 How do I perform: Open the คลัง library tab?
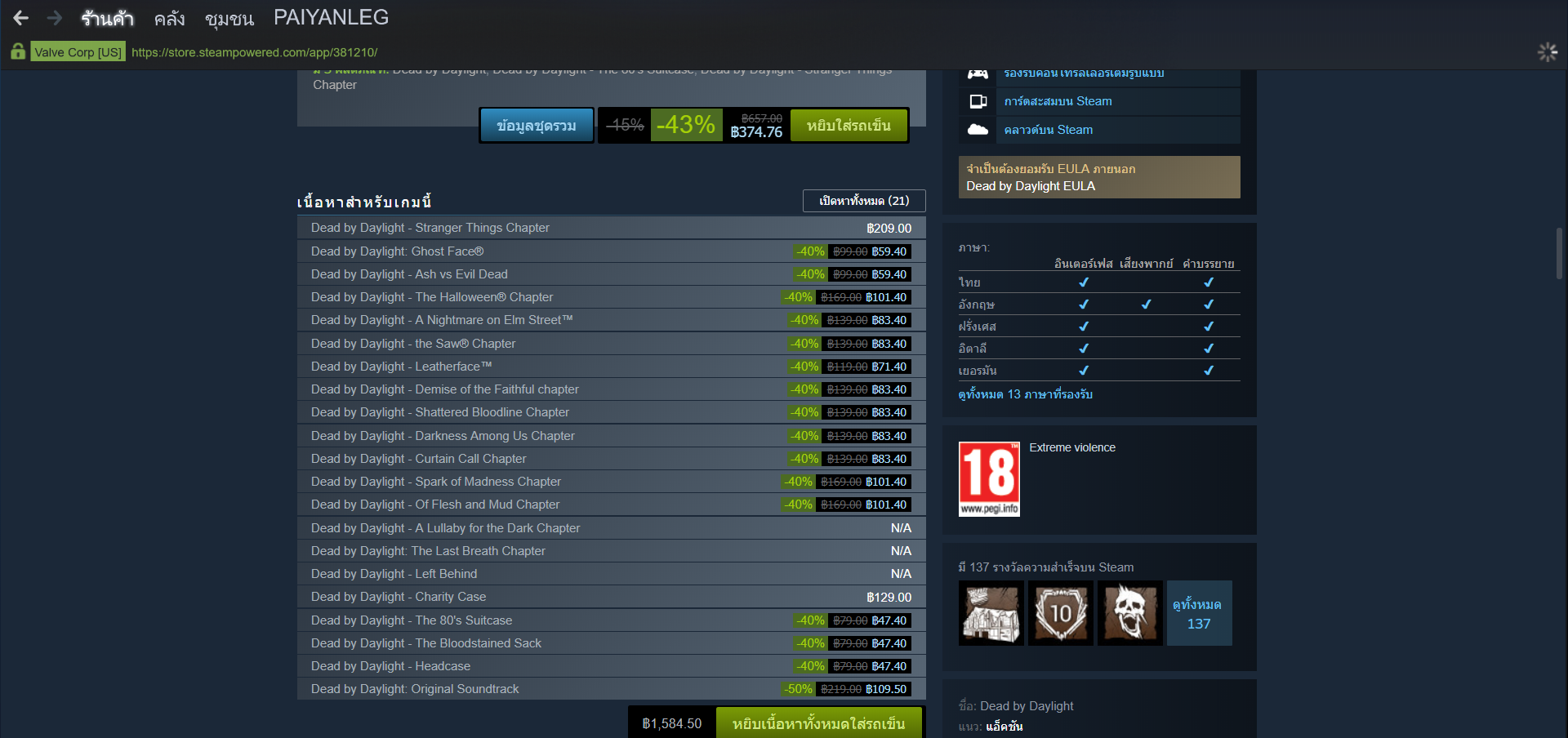click(x=170, y=18)
